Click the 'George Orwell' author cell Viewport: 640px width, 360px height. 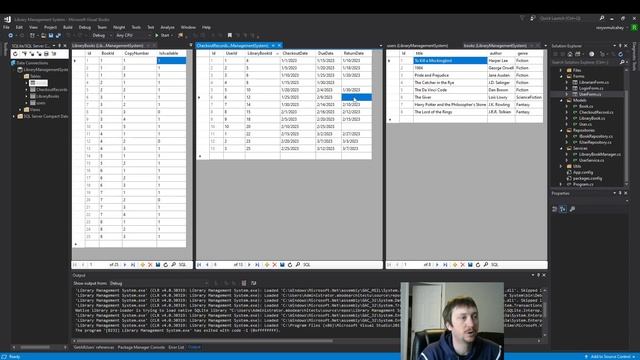pyautogui.click(x=501, y=68)
